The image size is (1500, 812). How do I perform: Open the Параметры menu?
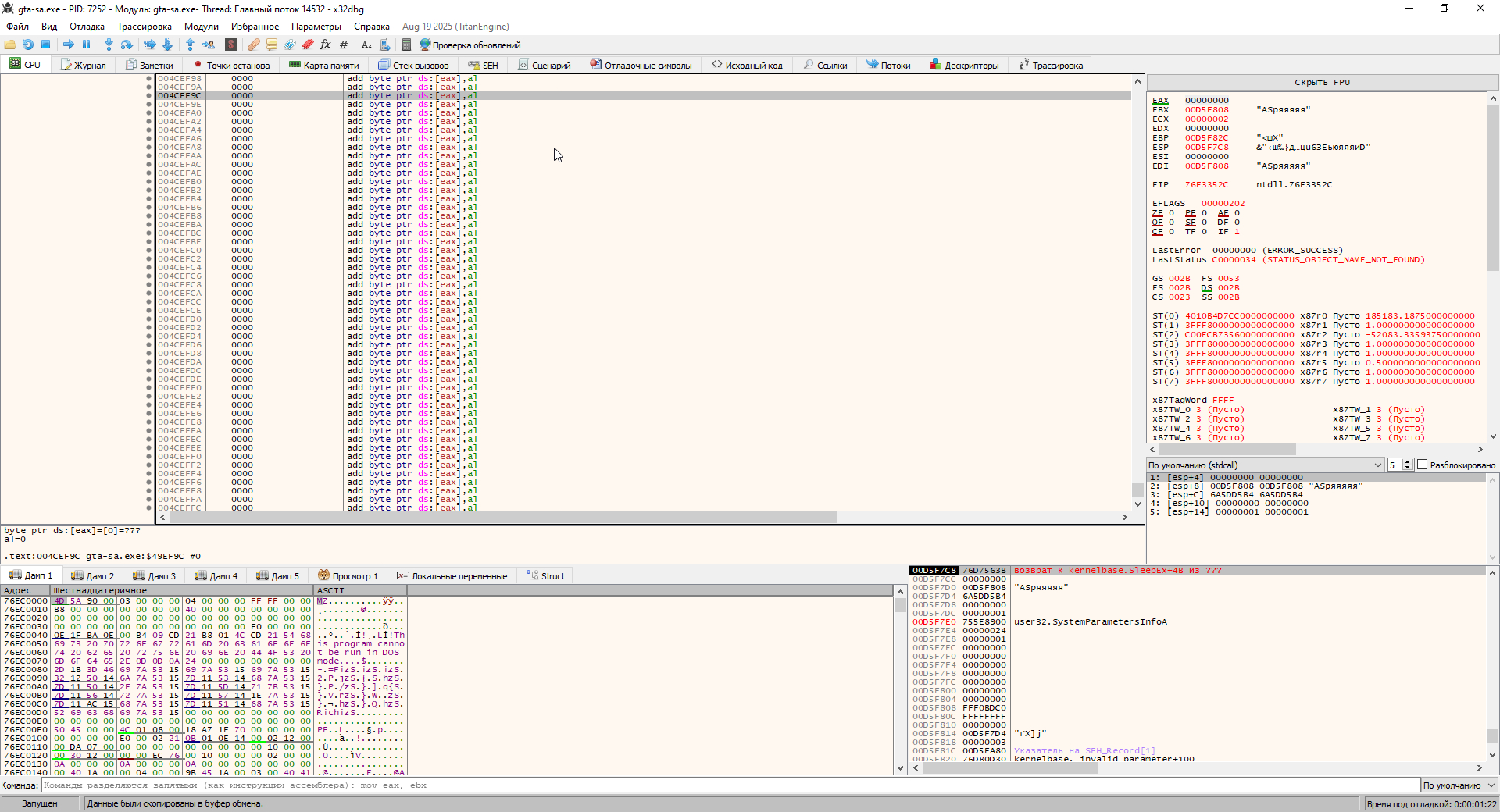click(316, 27)
